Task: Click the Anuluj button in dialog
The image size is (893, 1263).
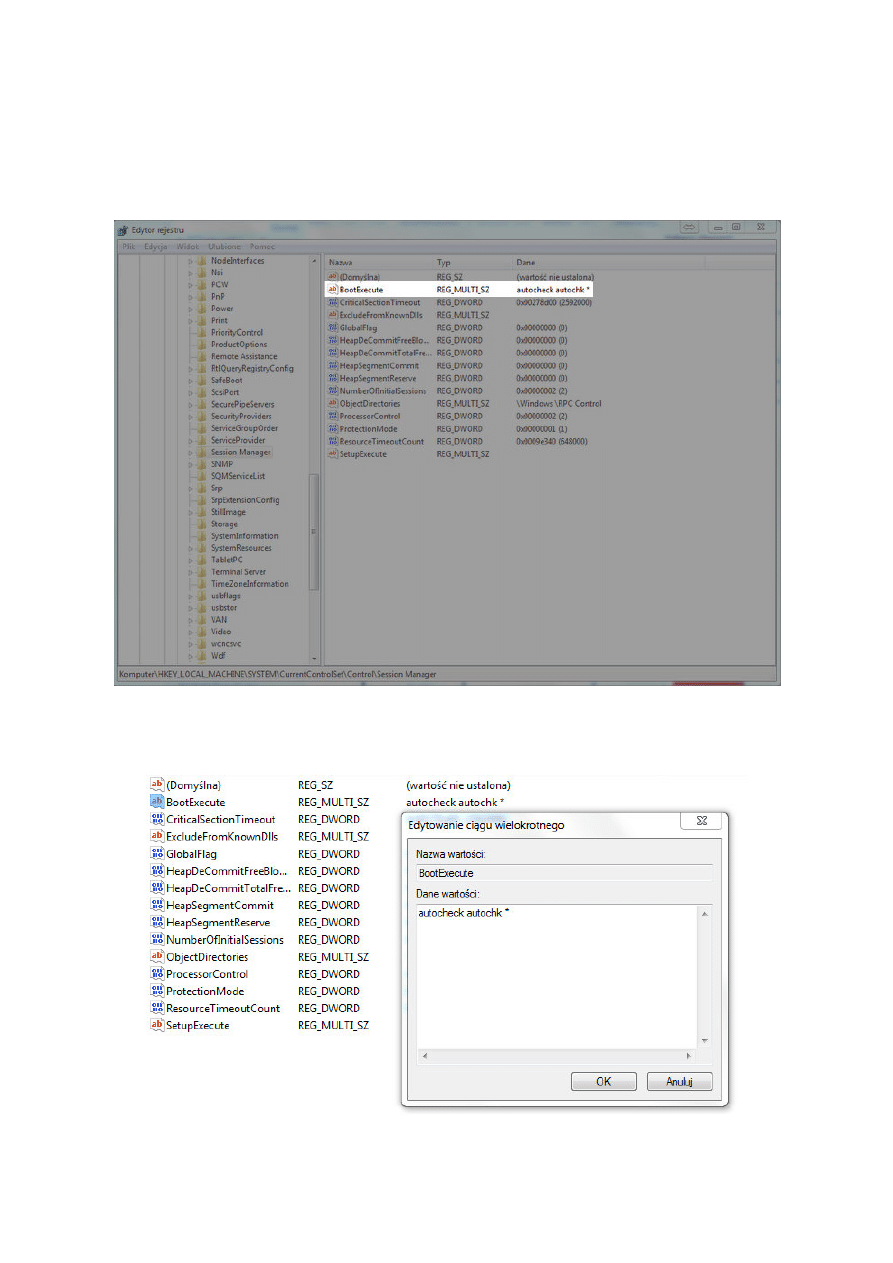Action: [x=679, y=1082]
